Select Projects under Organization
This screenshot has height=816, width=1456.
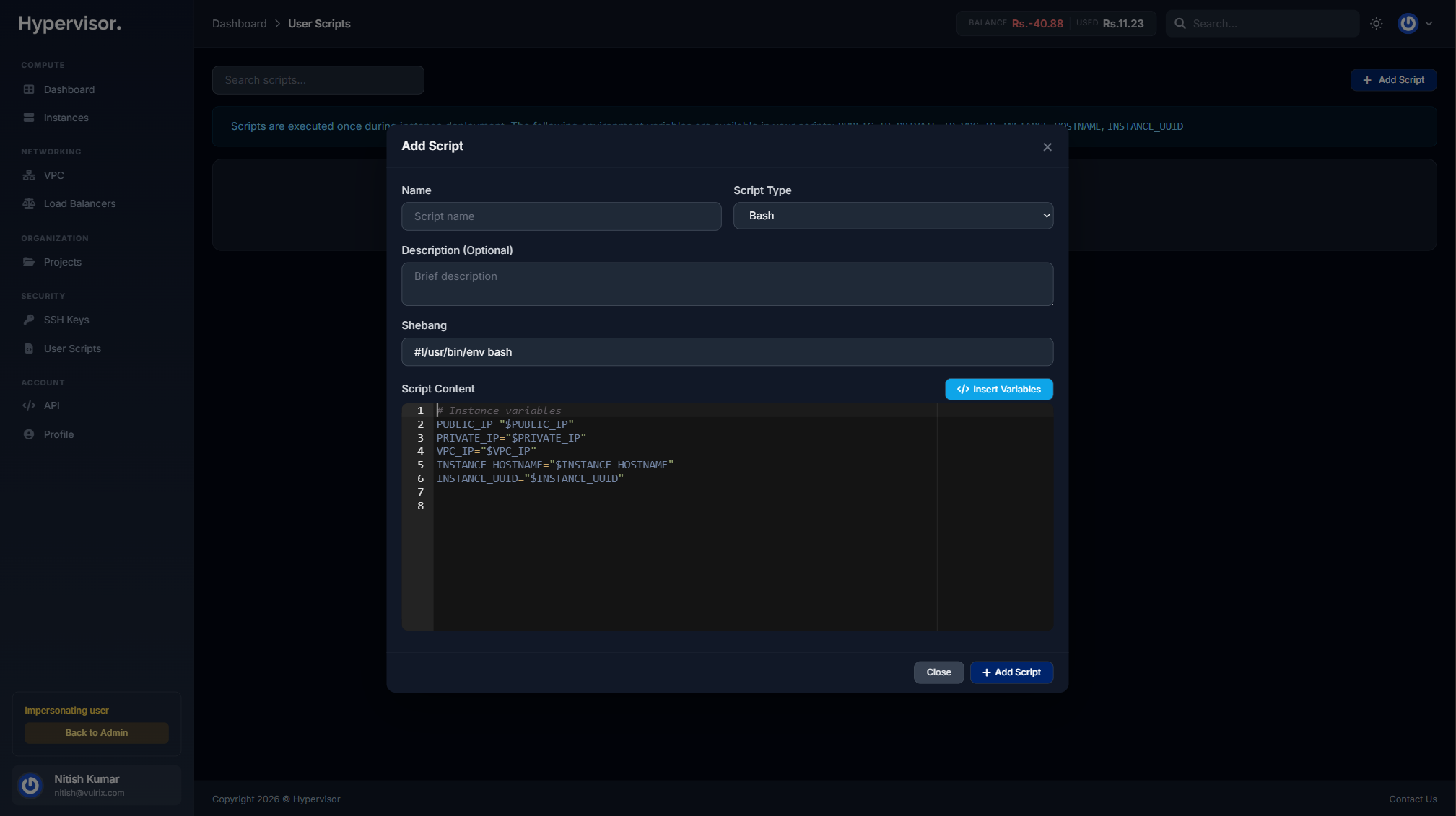(62, 262)
